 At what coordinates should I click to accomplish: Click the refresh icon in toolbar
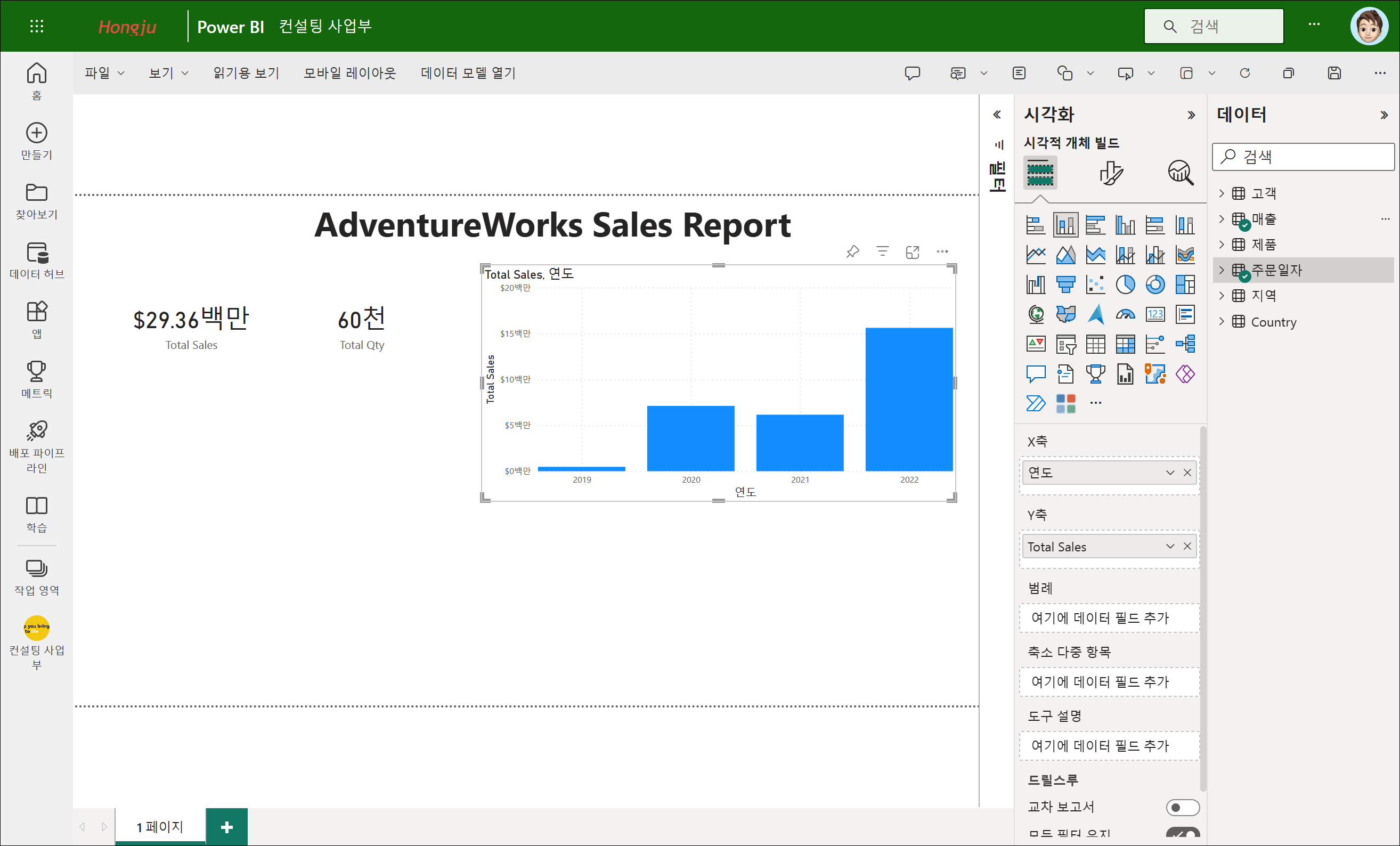point(1245,73)
